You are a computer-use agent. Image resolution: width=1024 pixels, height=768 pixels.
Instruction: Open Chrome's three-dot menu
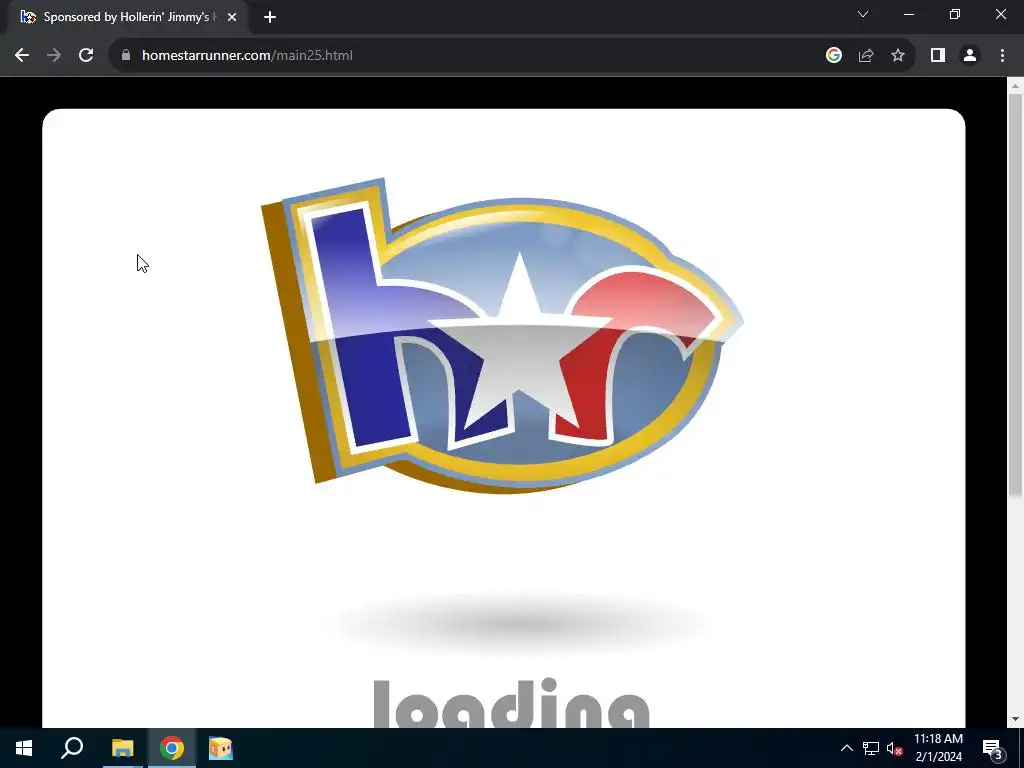(x=1002, y=56)
